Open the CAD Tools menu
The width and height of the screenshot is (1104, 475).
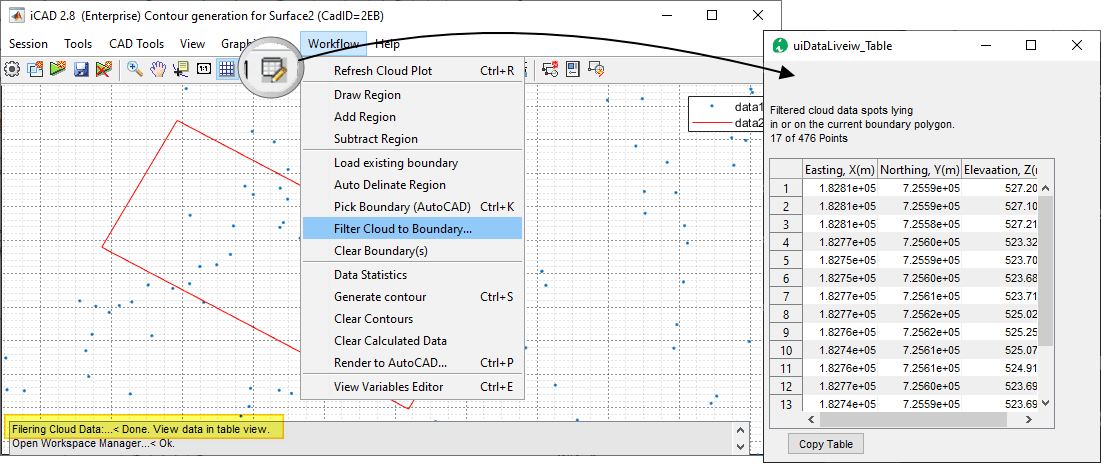pyautogui.click(x=137, y=44)
